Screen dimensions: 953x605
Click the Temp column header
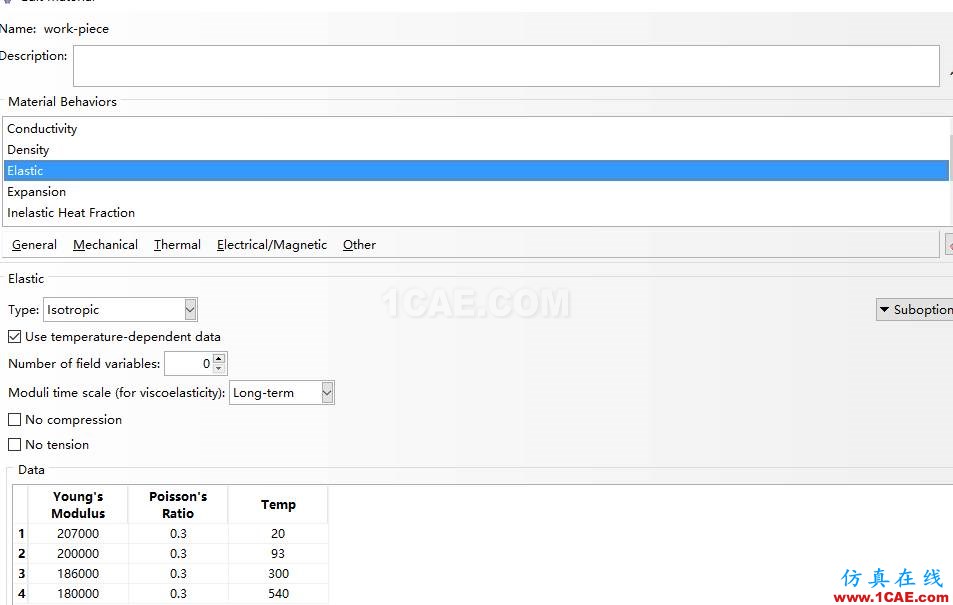coord(278,505)
